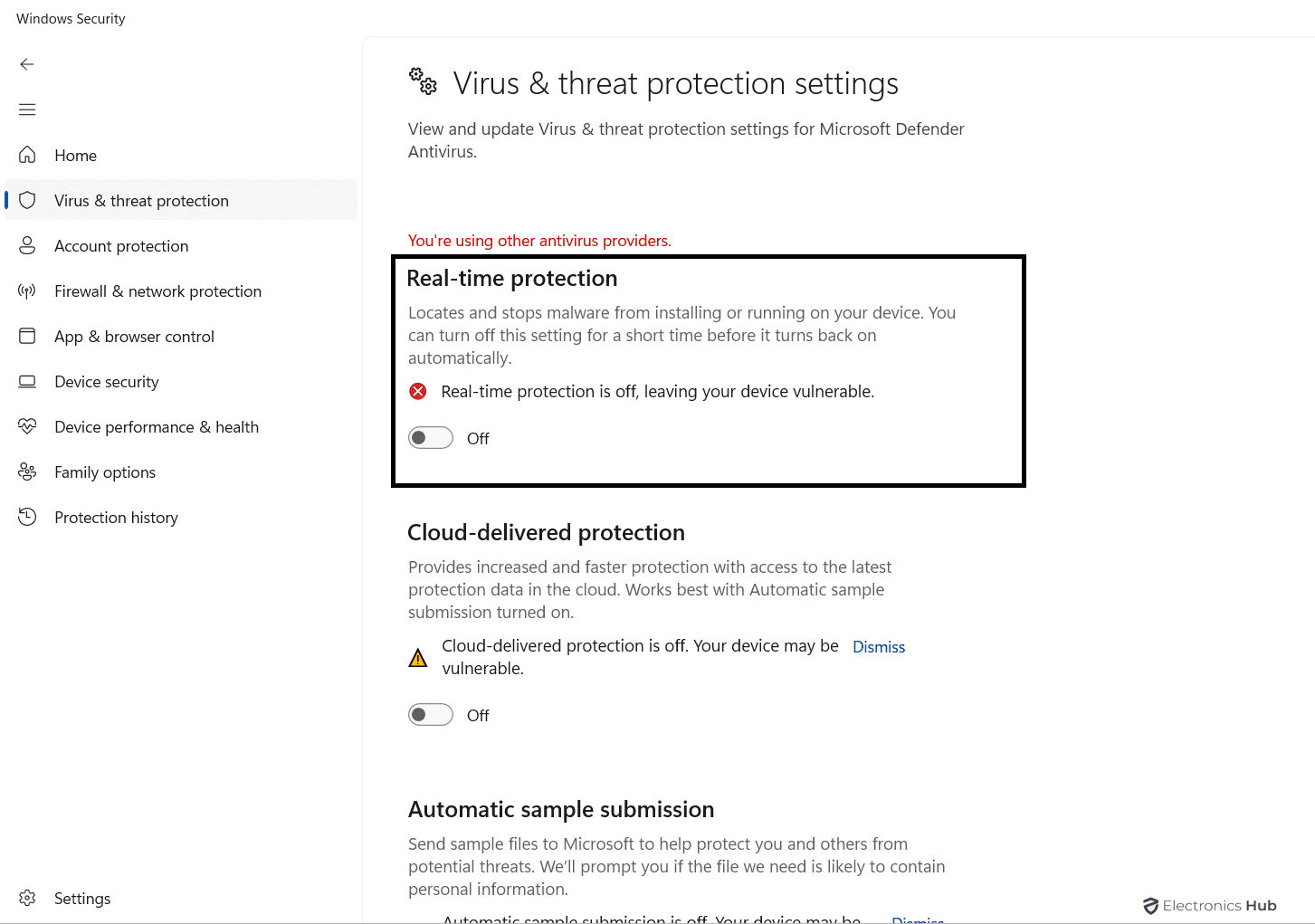Open Firewall & network protection
Viewport: 1315px width, 924px height.
coord(157,291)
